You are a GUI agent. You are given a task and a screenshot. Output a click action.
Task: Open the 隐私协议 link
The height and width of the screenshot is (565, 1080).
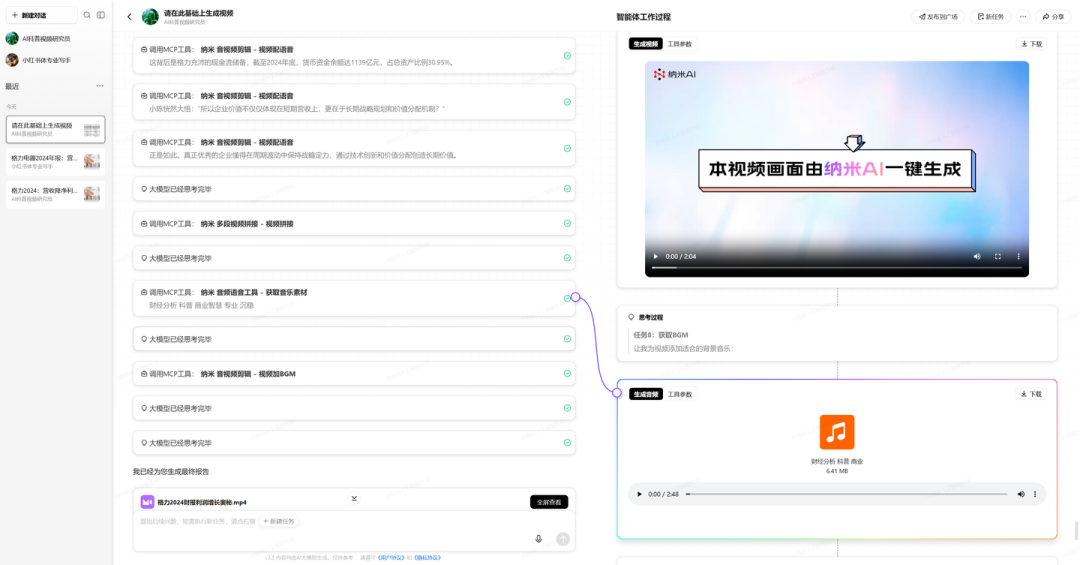[x=427, y=557]
